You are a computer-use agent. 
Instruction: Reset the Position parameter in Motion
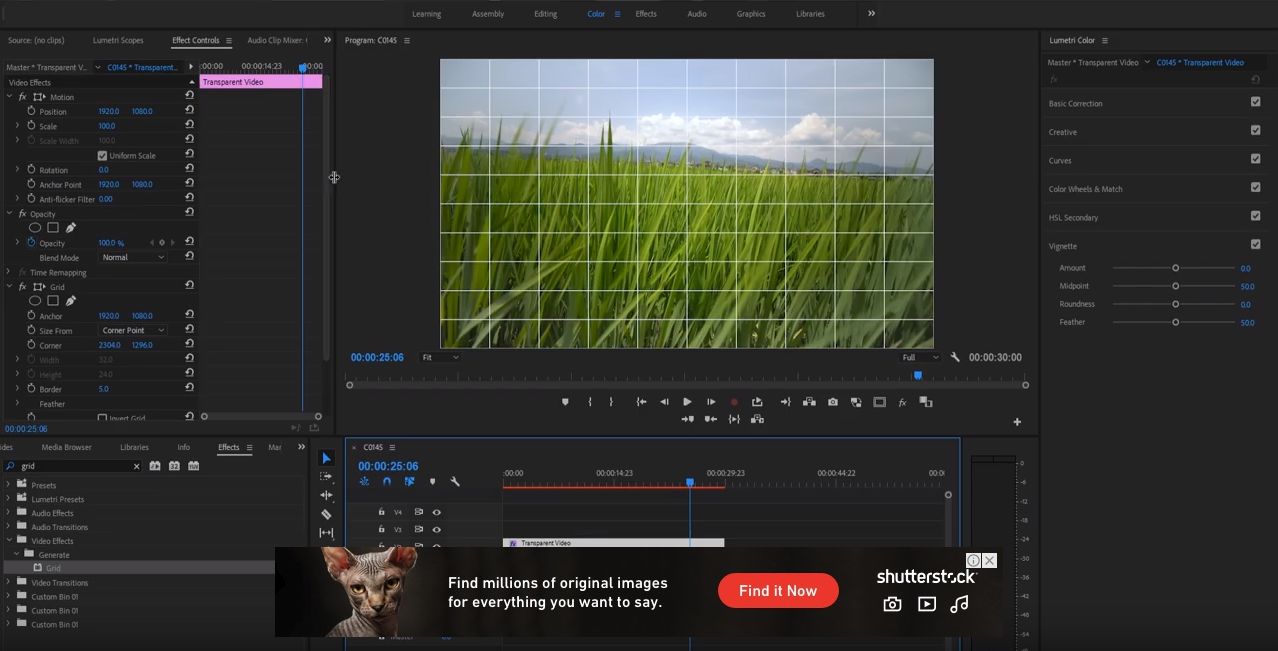[189, 111]
